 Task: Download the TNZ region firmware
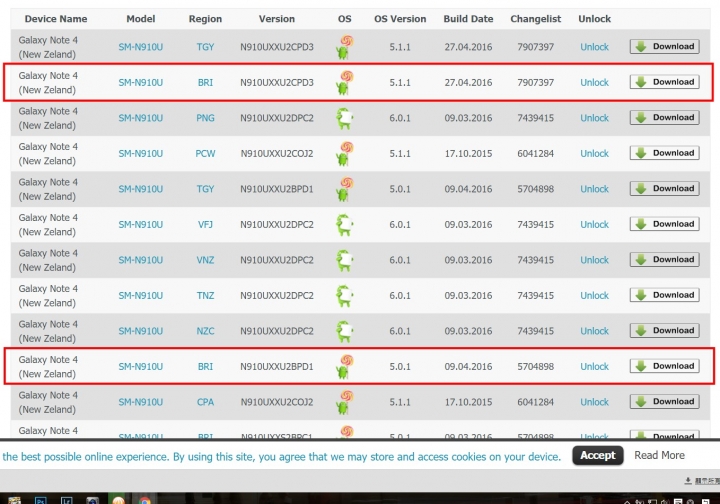[664, 295]
